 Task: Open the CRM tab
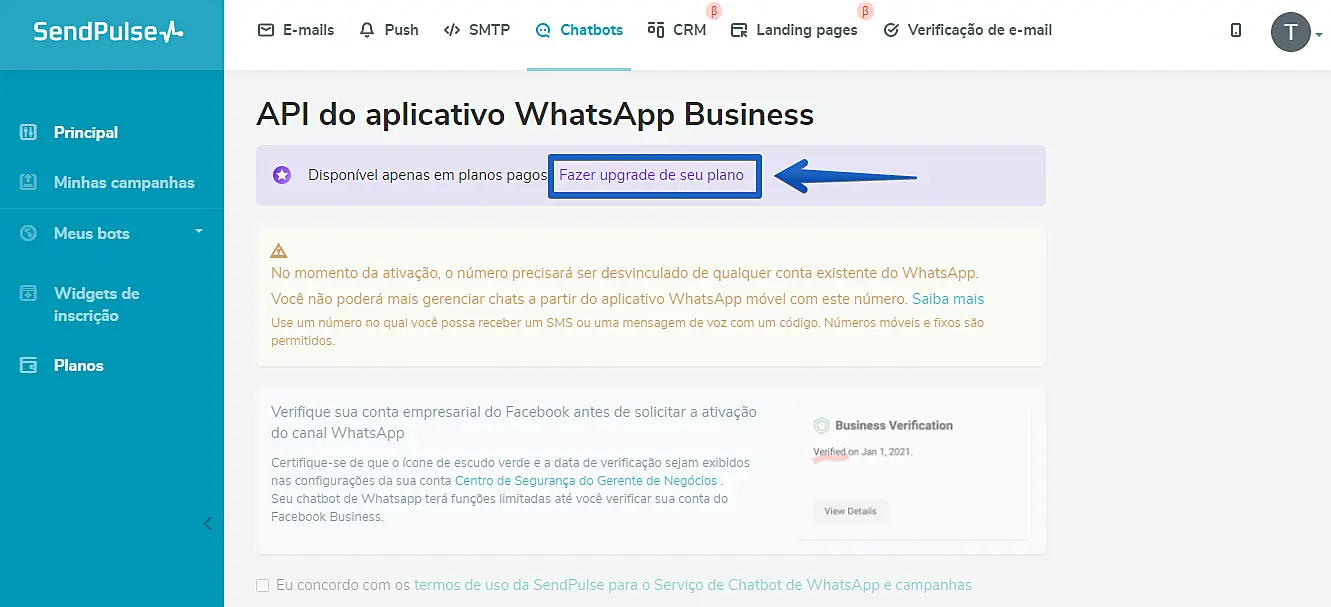point(677,30)
